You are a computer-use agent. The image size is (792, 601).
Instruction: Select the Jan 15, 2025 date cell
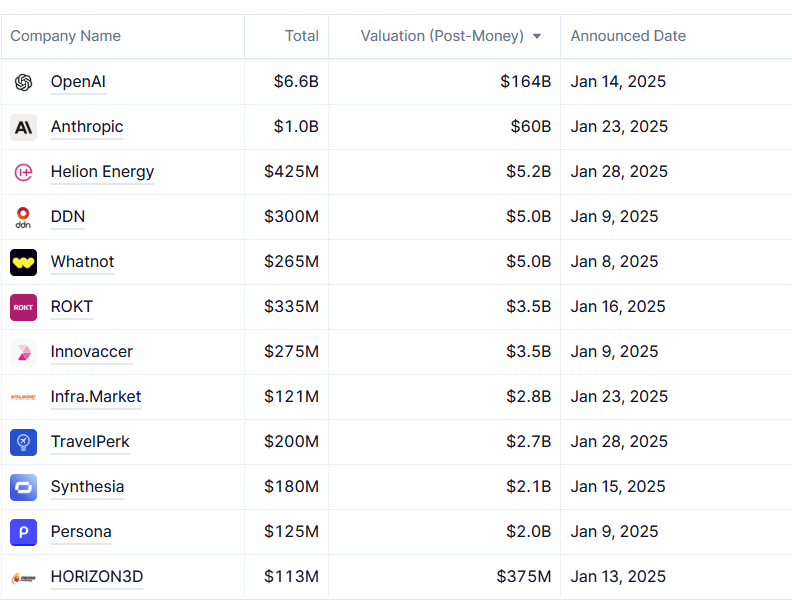click(676, 486)
